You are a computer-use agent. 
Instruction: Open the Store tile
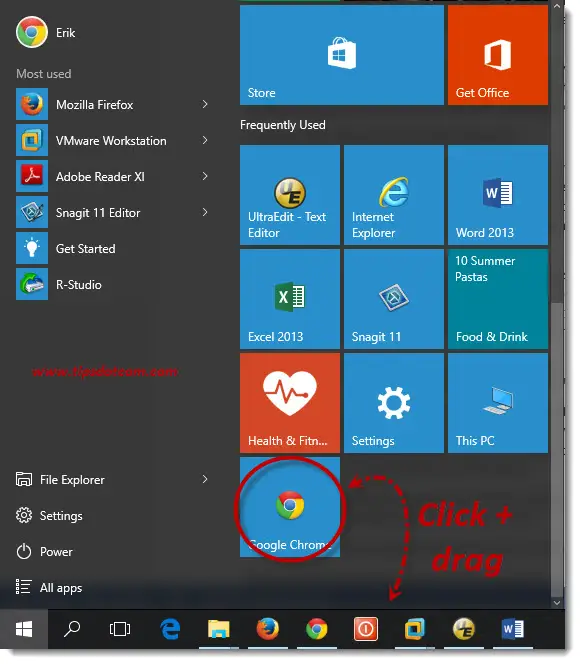pos(342,55)
